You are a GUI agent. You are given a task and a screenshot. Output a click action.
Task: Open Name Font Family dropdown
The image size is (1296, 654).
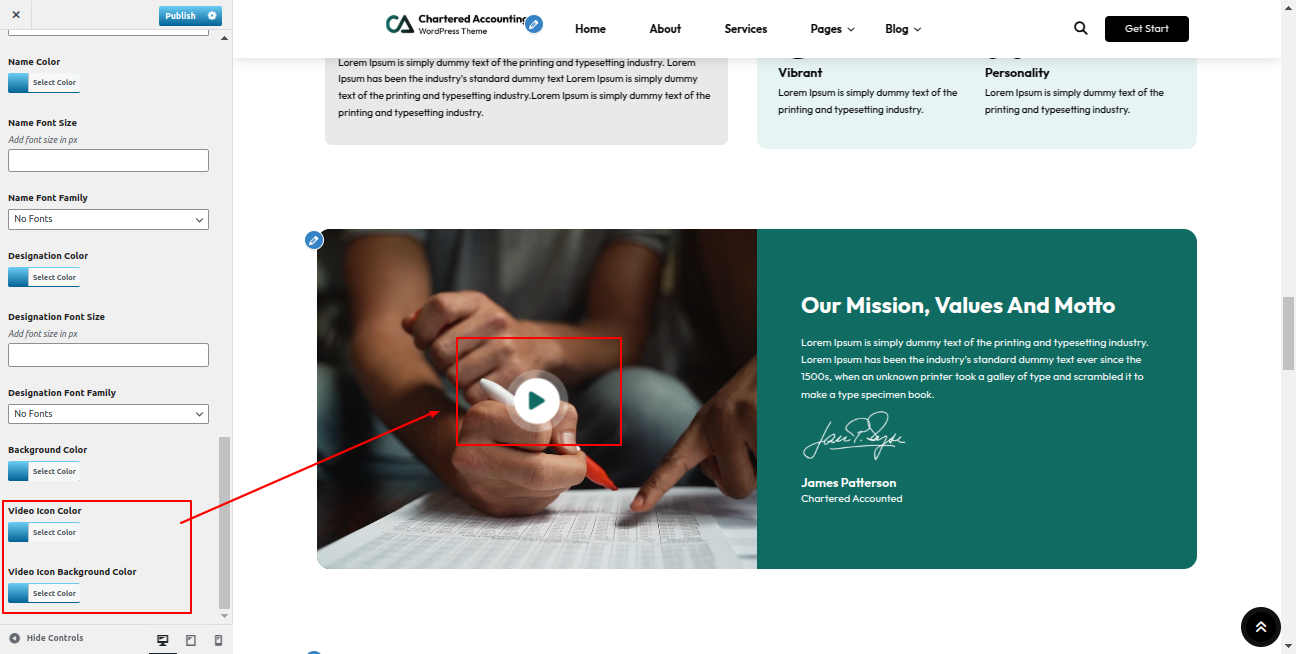(x=108, y=219)
